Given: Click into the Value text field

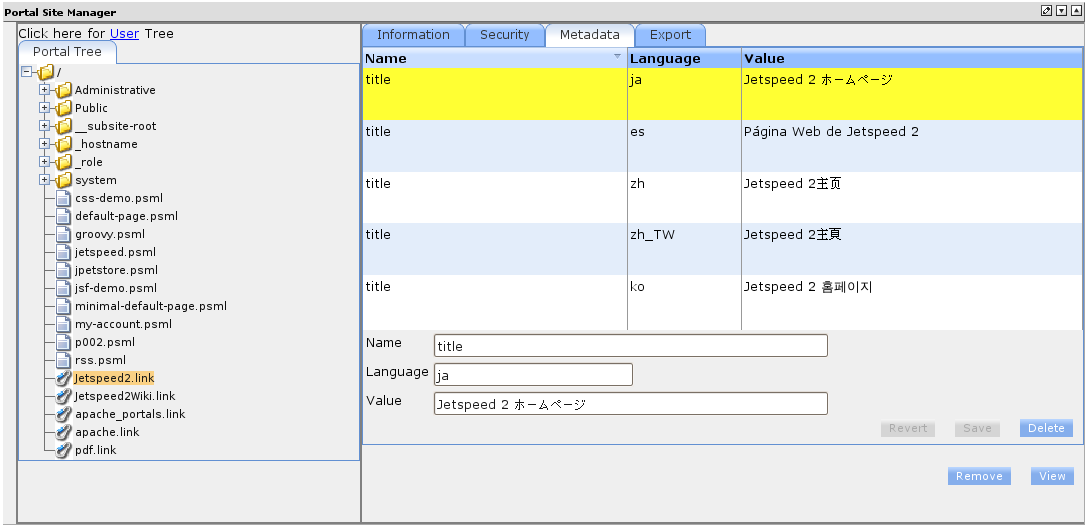Looking at the screenshot, I should [630, 404].
